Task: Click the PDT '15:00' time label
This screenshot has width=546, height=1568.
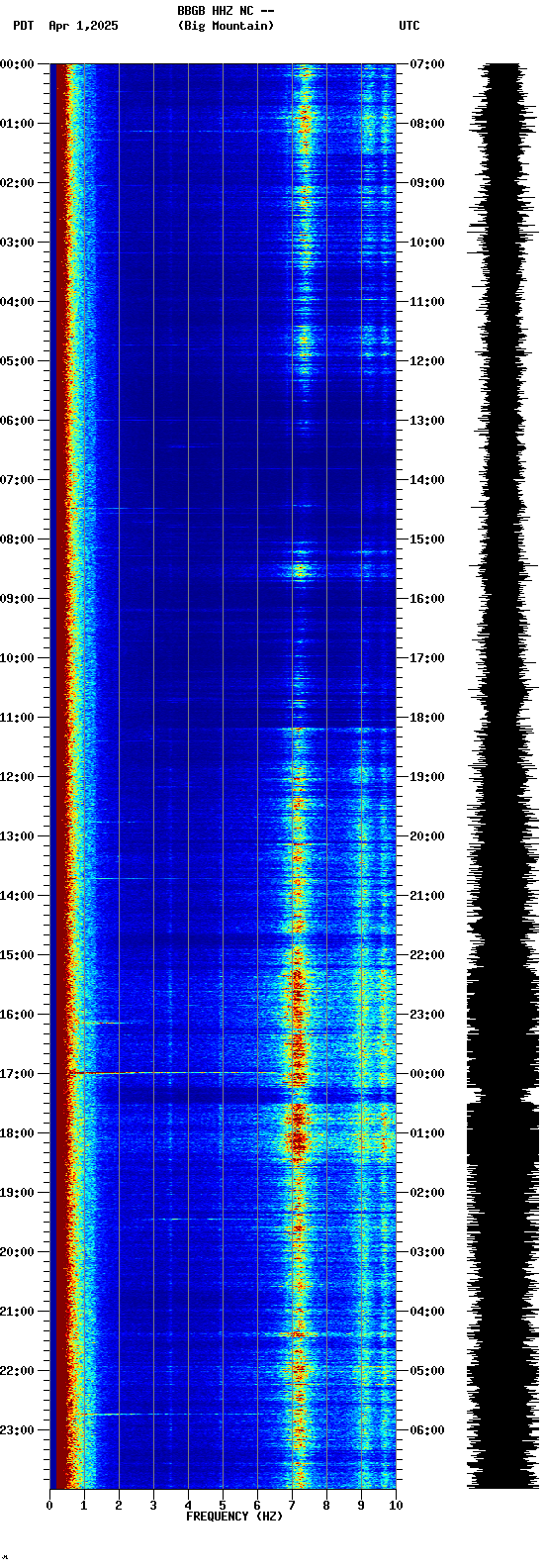Action: click(17, 955)
